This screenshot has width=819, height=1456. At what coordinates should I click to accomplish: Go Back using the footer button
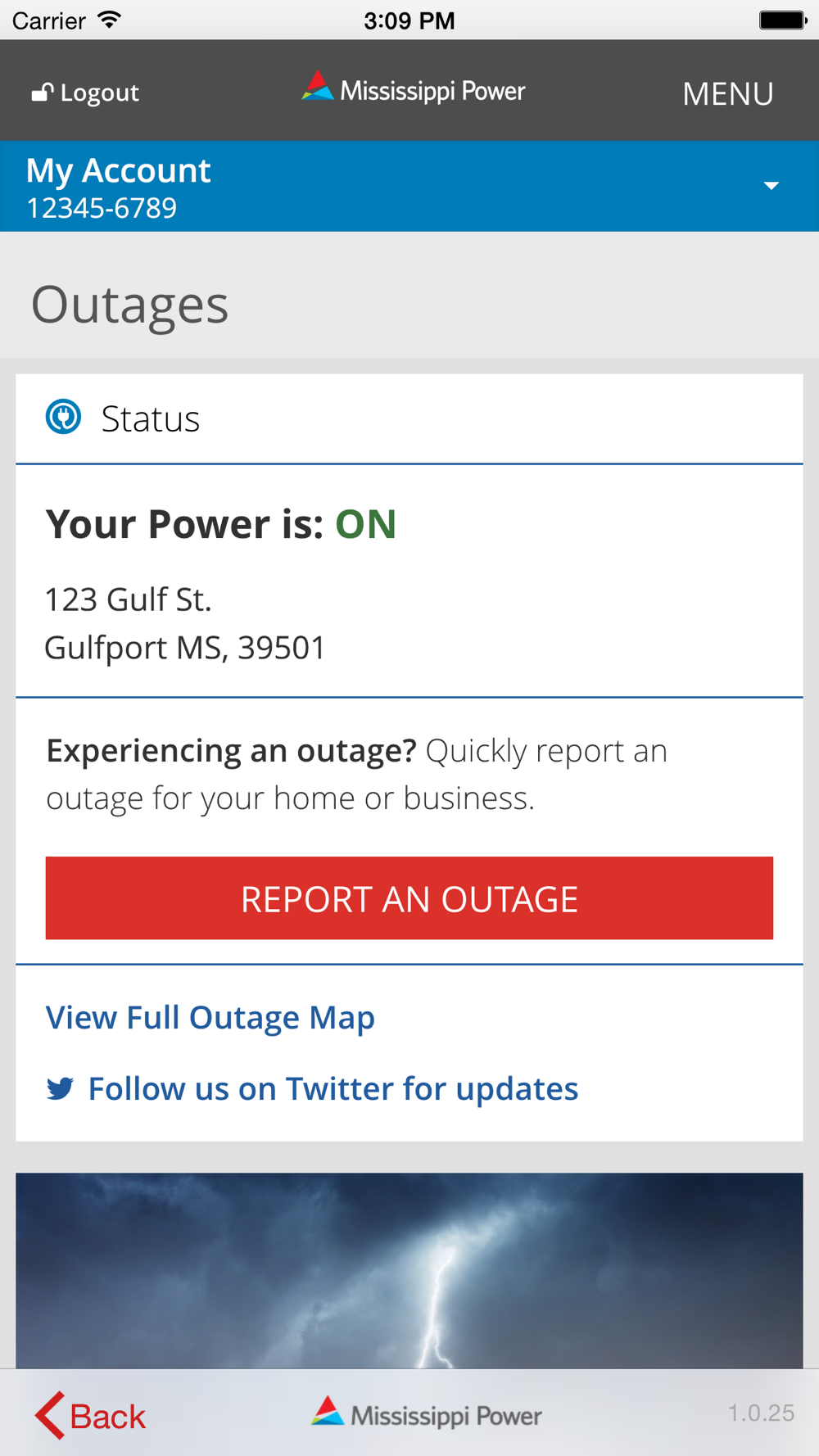click(x=90, y=1414)
